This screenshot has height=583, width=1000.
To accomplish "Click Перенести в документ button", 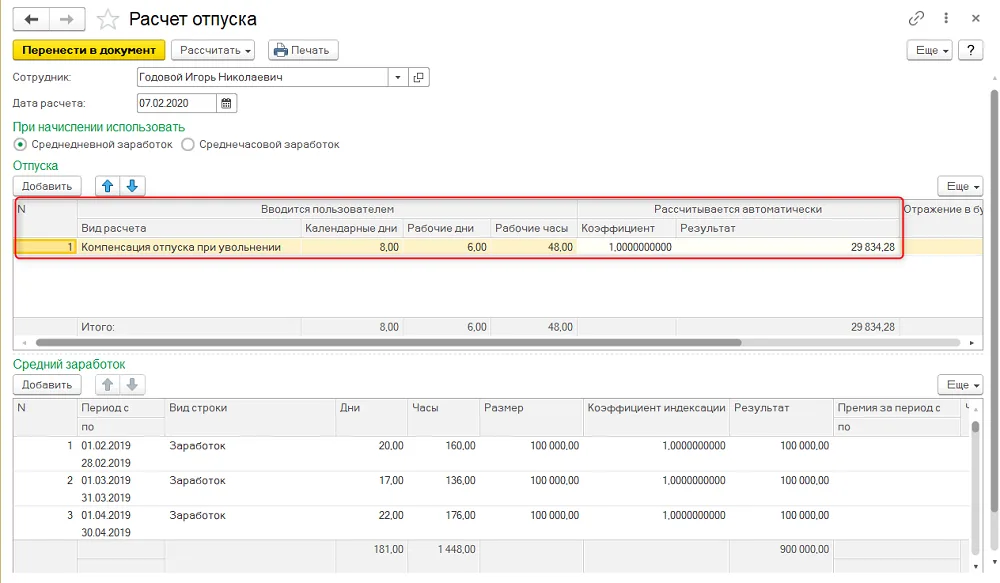I will pyautogui.click(x=89, y=50).
